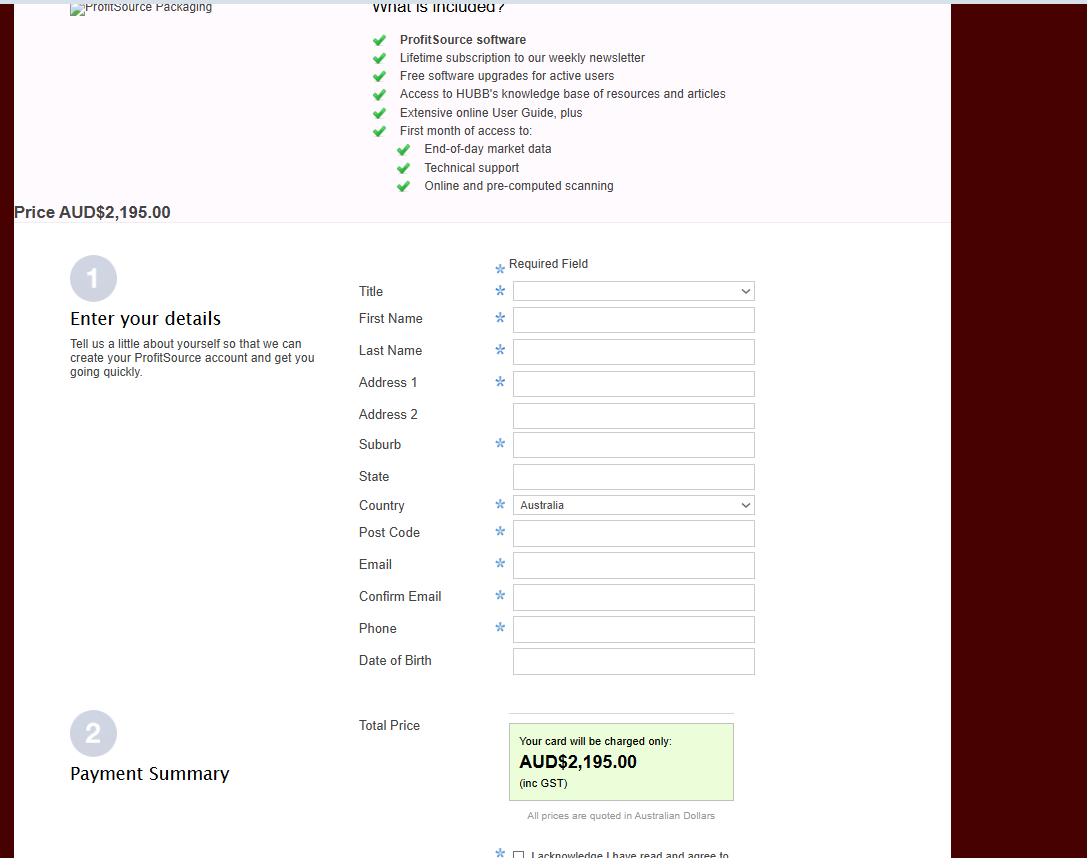The width and height of the screenshot is (1087, 858).
Task: Click the required asterisk next to Title
Action: pyautogui.click(x=500, y=291)
